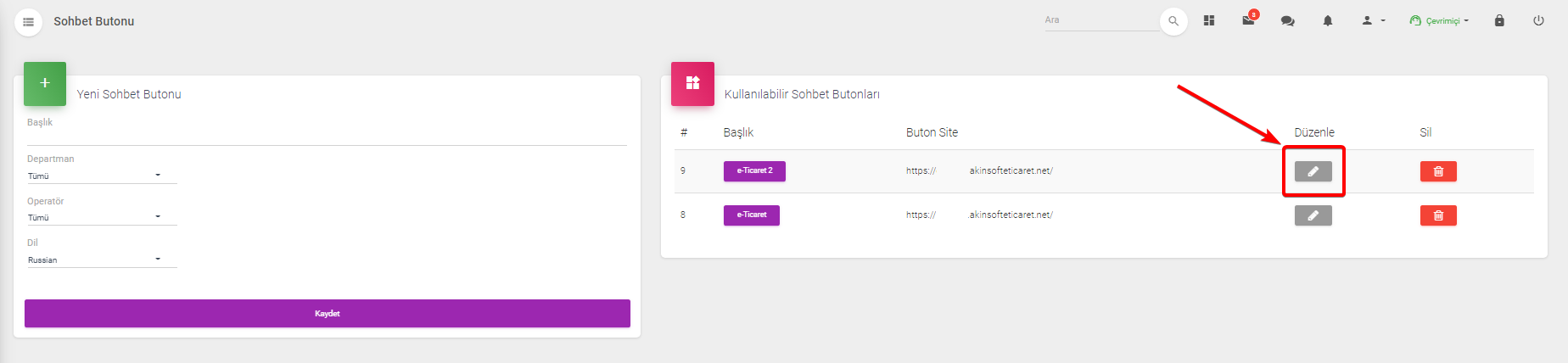
Task: Lock the screen with the padlock icon
Action: [1499, 20]
